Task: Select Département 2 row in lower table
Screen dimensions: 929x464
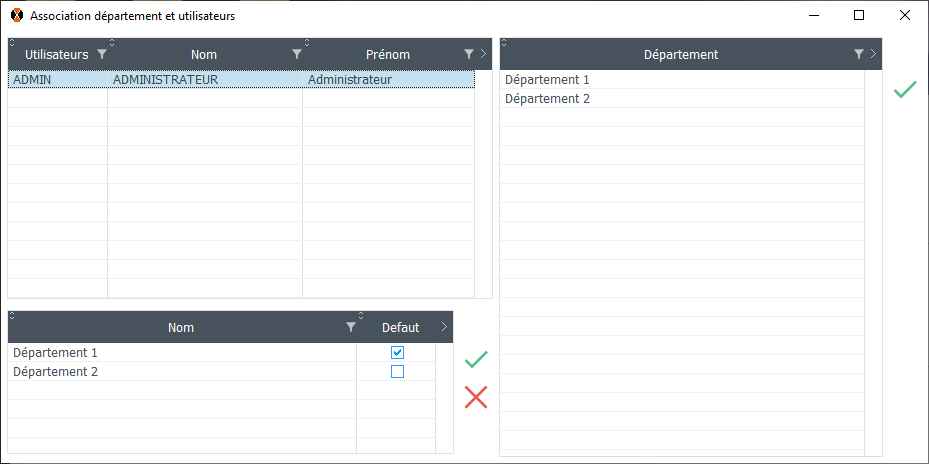Action: (x=55, y=372)
